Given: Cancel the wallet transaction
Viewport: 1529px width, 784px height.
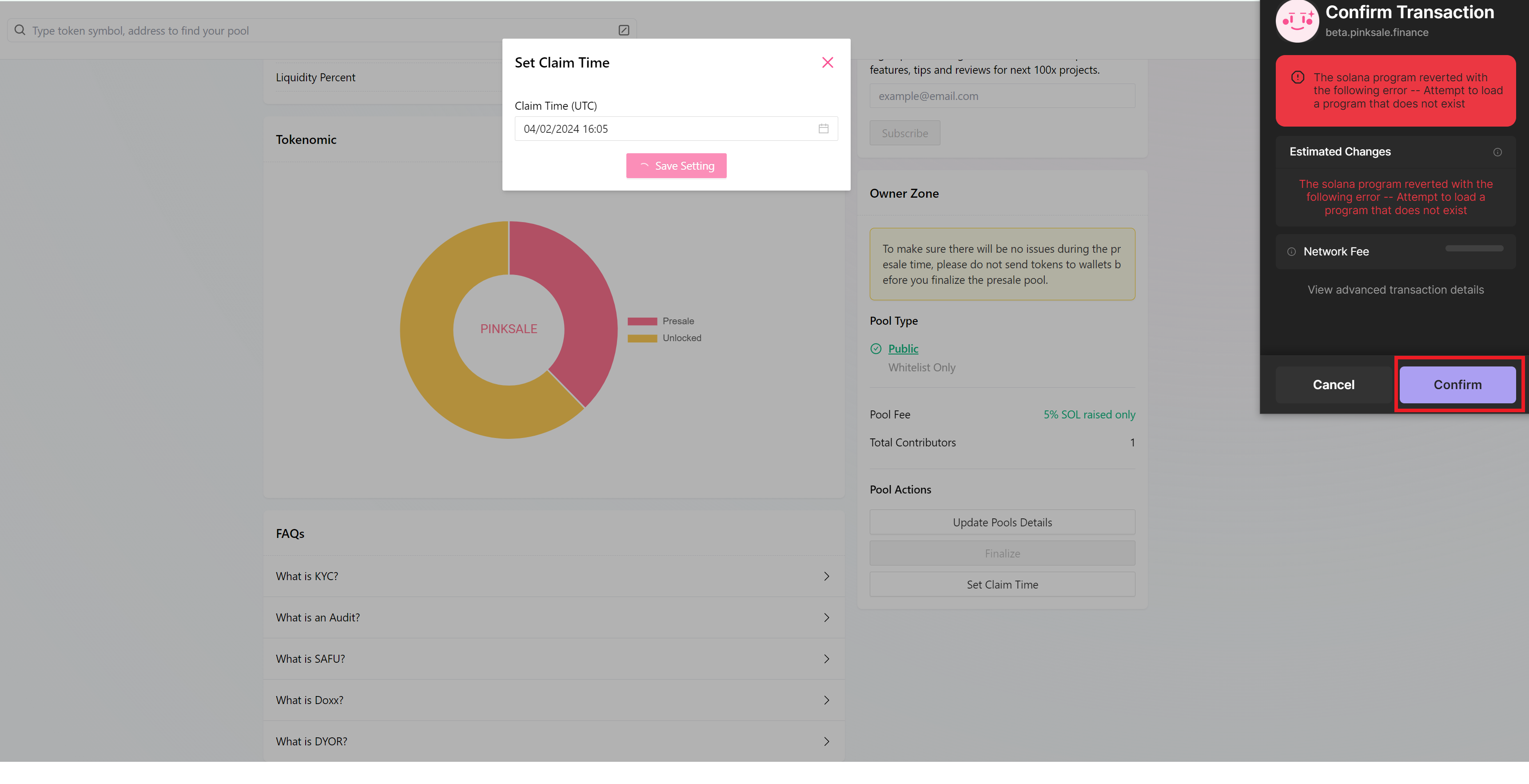Looking at the screenshot, I should [1333, 385].
